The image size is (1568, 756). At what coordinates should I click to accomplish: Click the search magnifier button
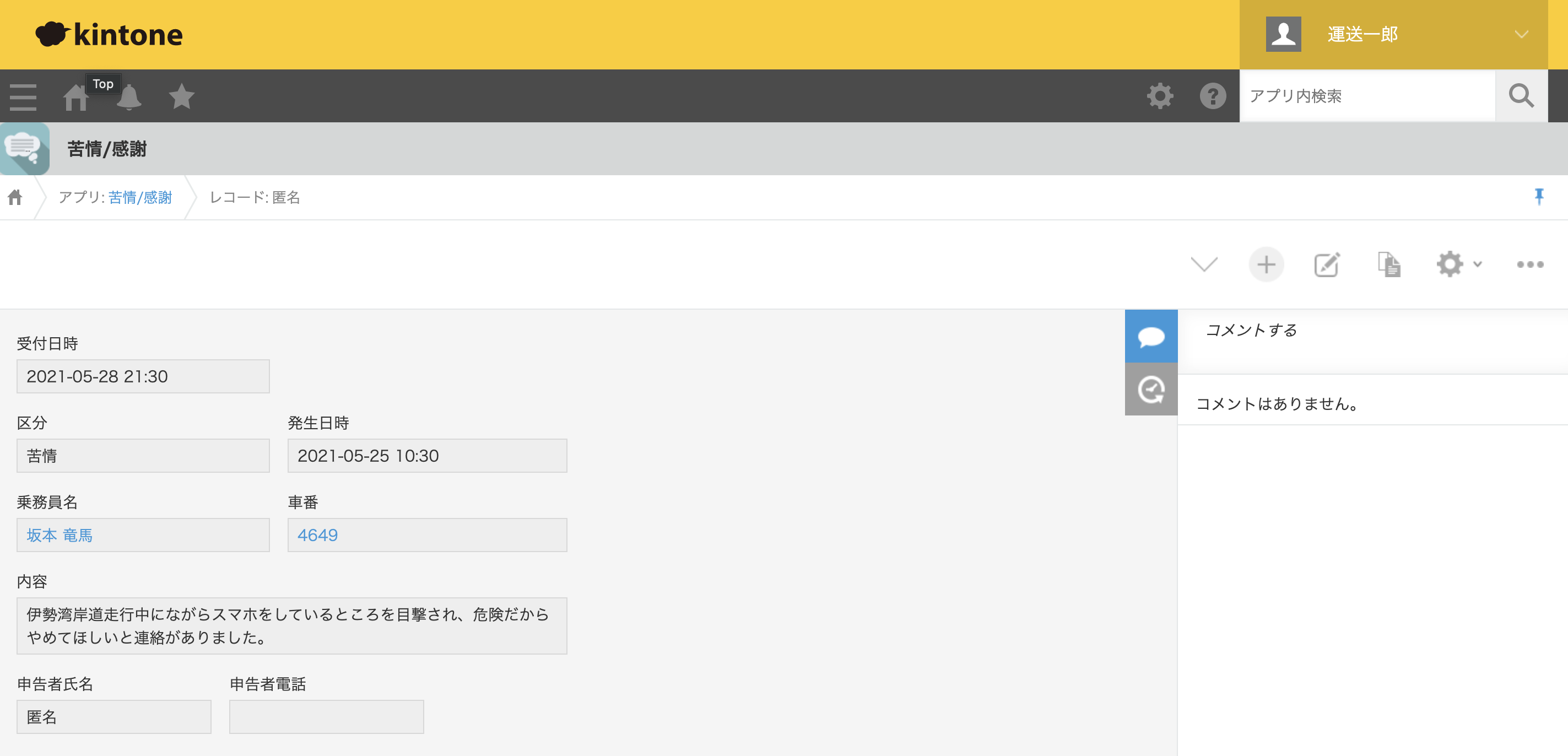coord(1521,95)
